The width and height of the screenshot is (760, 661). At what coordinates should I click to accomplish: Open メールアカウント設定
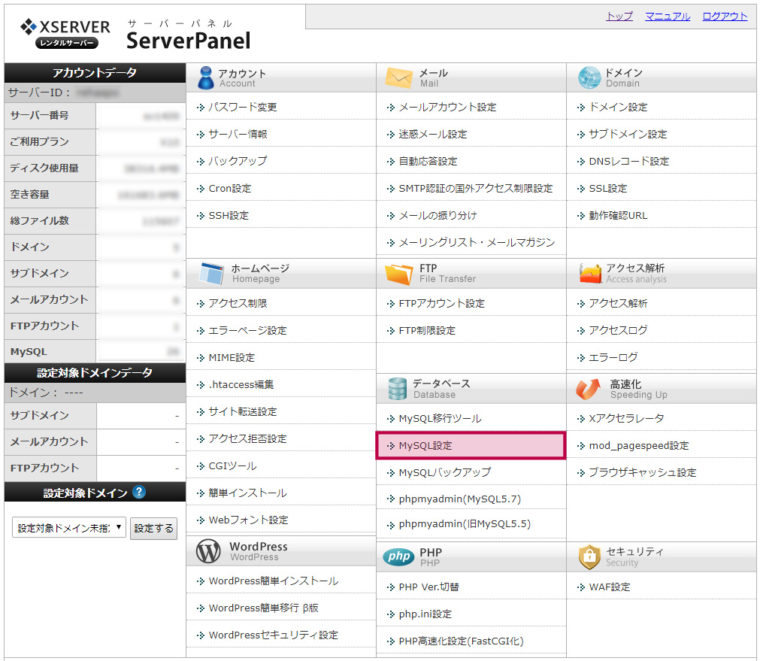click(x=447, y=107)
